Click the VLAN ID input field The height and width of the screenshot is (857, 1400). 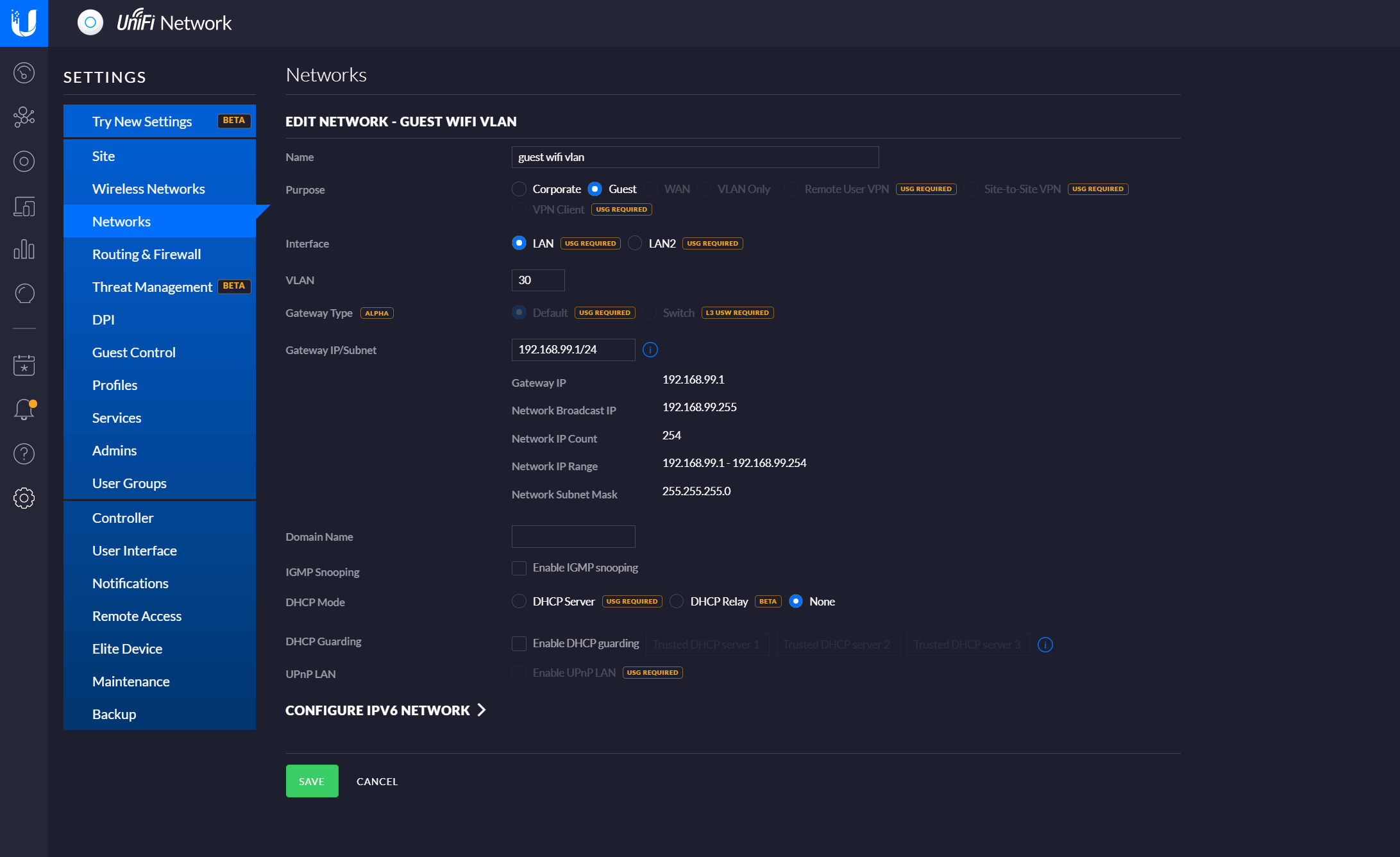(537, 280)
